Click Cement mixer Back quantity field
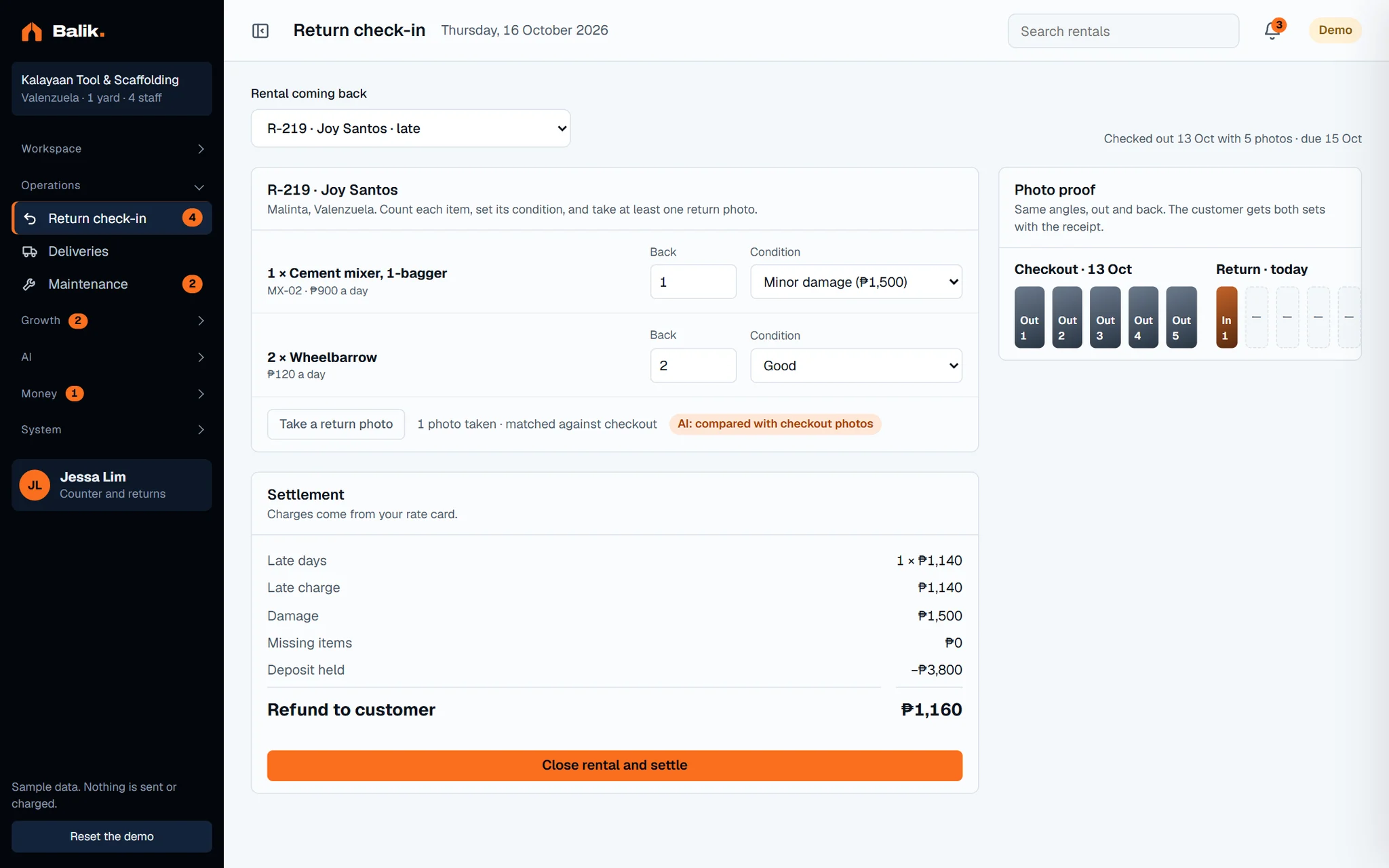 693,281
